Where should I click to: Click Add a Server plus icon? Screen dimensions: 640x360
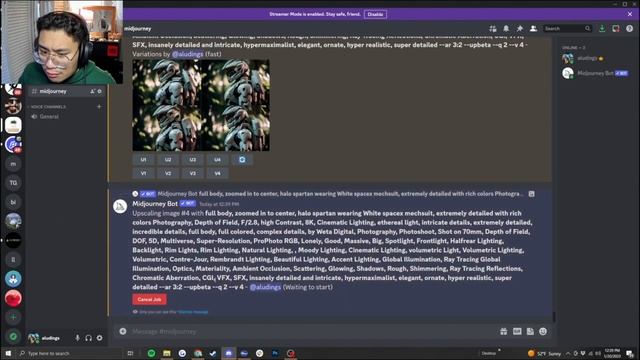[x=13, y=317]
